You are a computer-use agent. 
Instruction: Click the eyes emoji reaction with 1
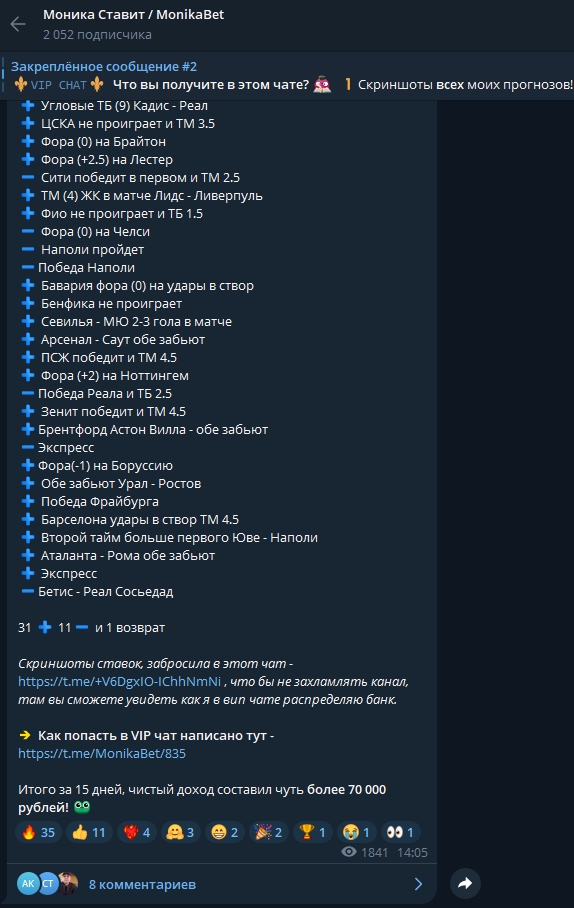point(401,832)
